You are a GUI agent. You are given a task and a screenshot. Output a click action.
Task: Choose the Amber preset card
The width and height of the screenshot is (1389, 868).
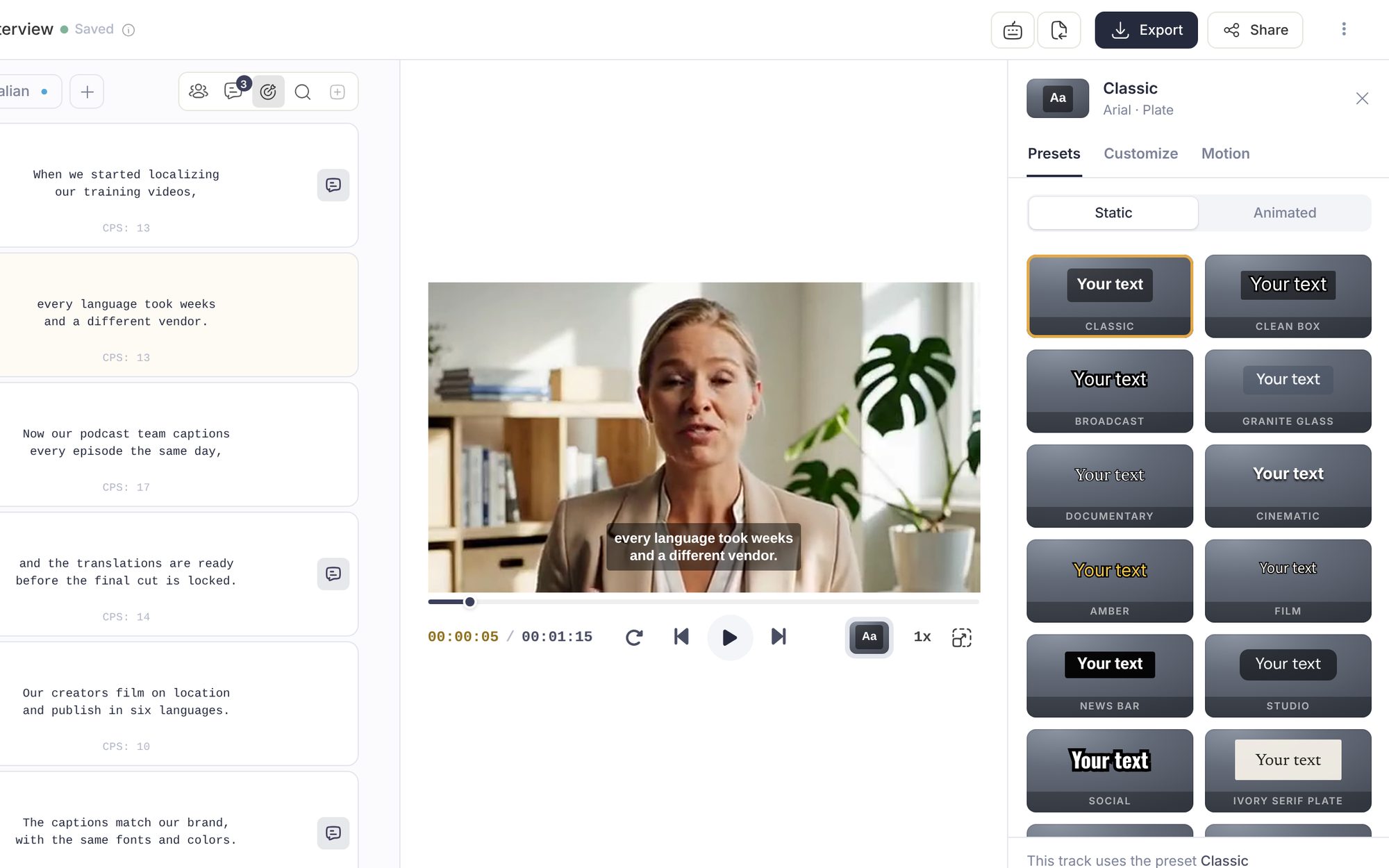tap(1110, 581)
